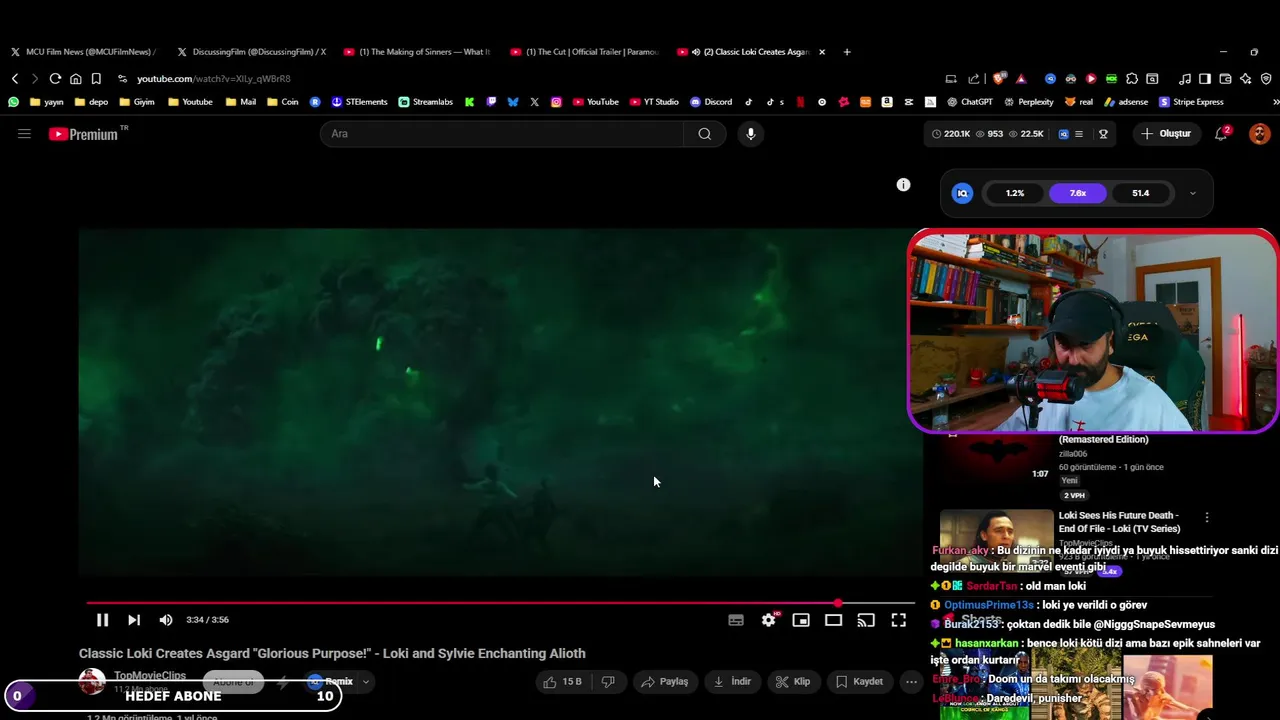Click the 7.6x vidIQ stat pill
Viewport: 1280px width, 720px height.
pos(1077,193)
